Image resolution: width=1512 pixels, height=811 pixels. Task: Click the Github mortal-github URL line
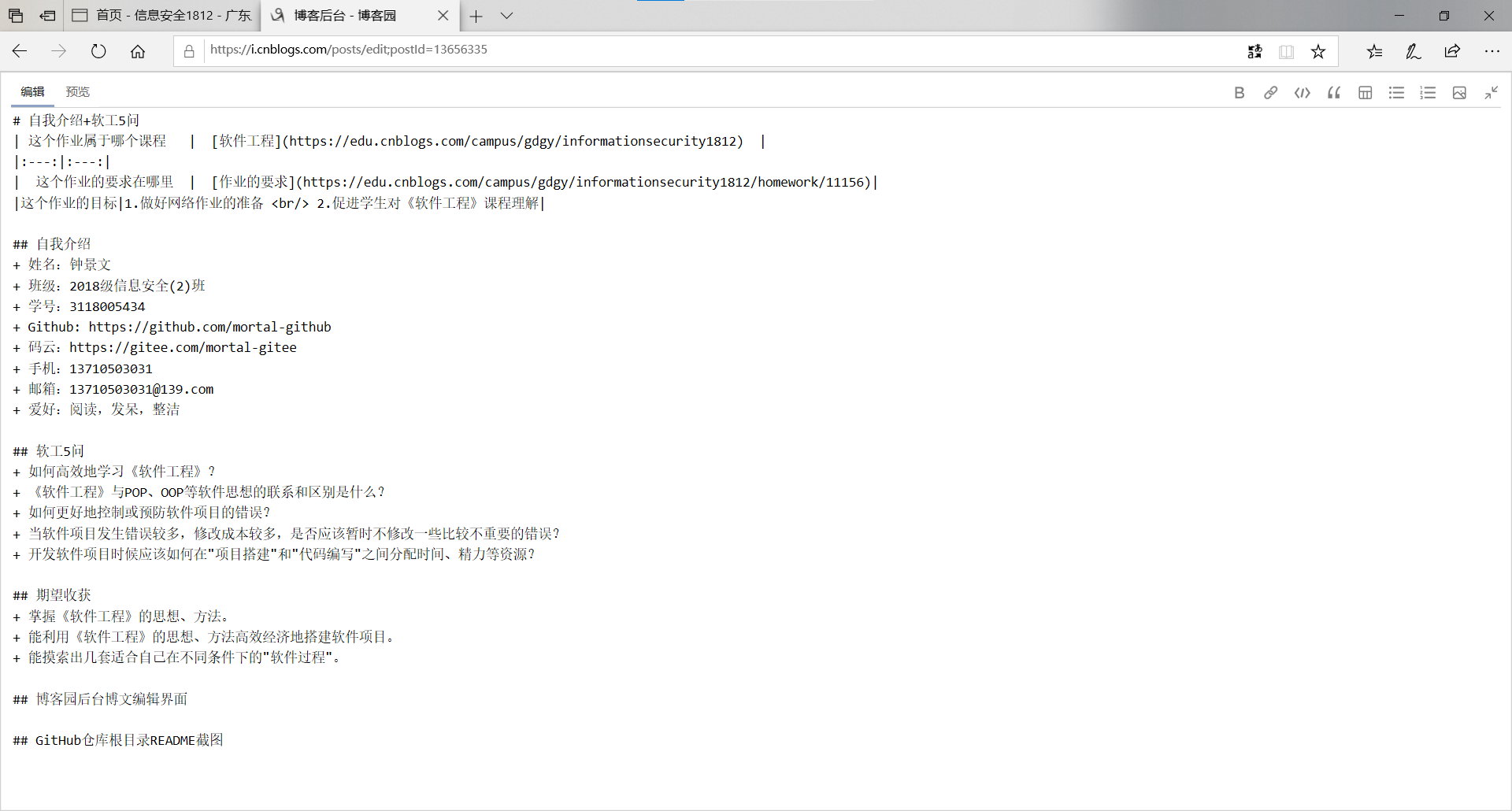click(172, 327)
